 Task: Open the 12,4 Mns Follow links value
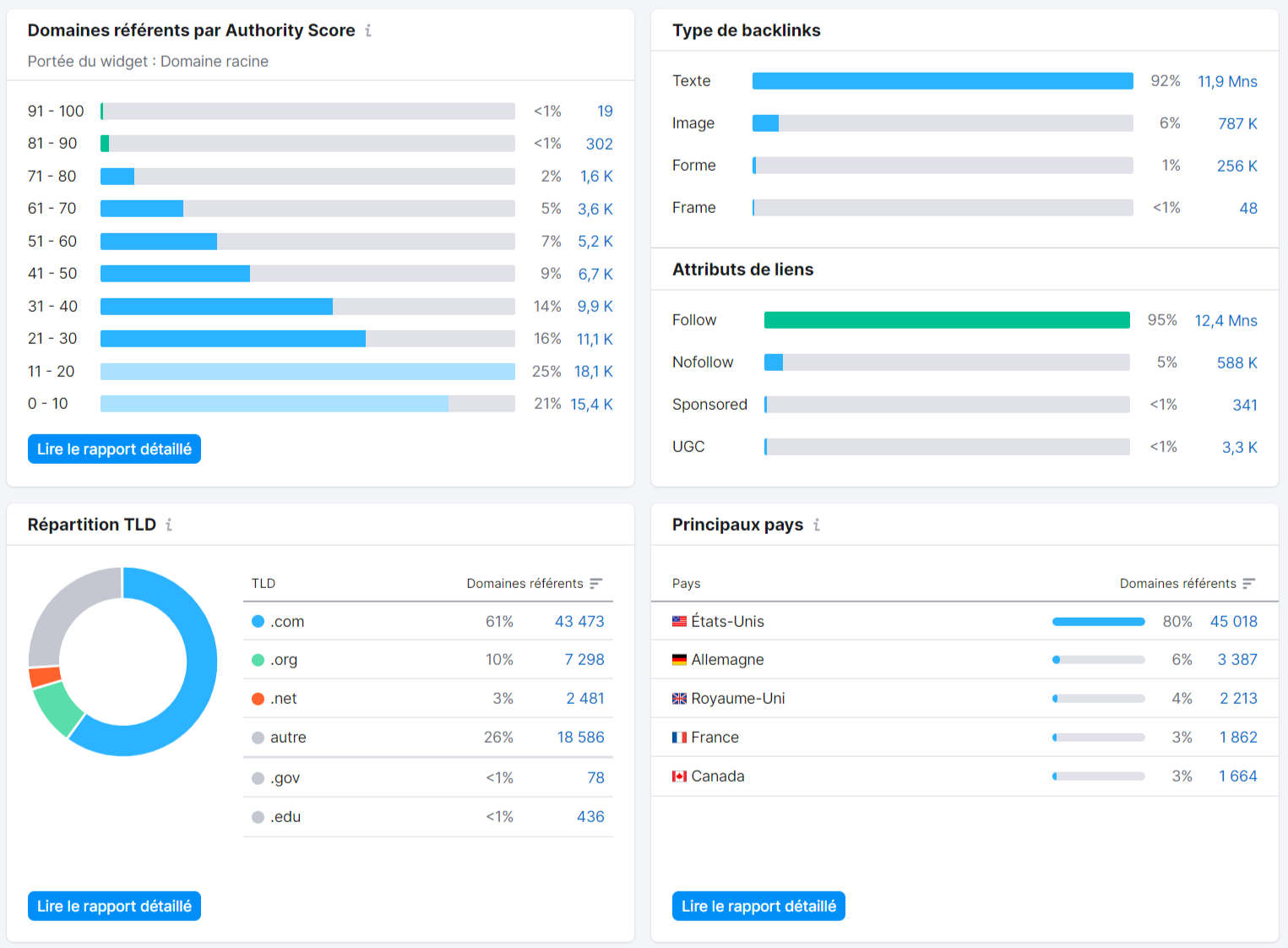(1226, 320)
